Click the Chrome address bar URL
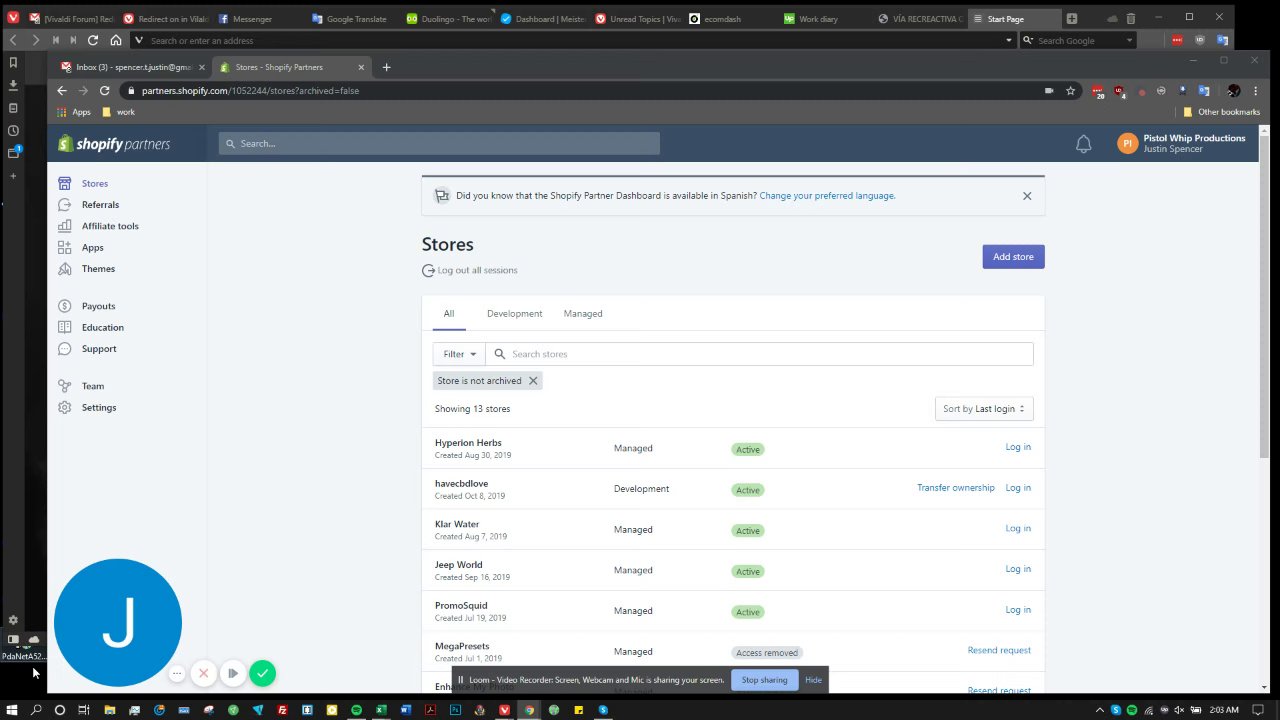Viewport: 1280px width, 720px height. point(250,91)
